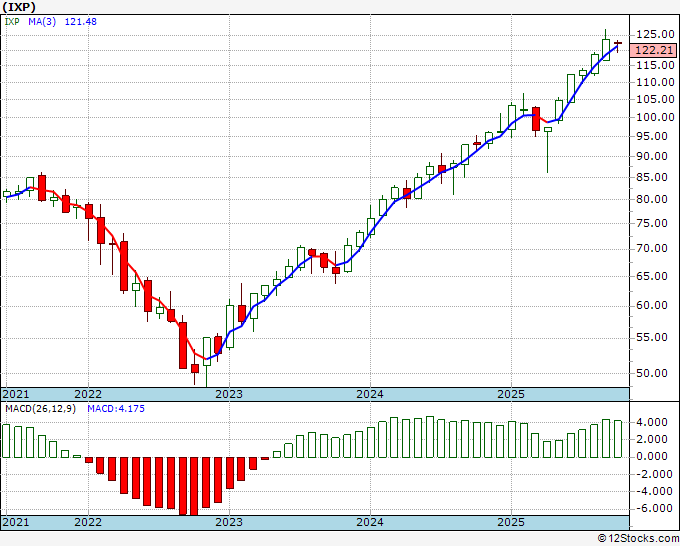Select the MA(3) indicator label
This screenshot has width=680, height=546.
[x=42, y=22]
